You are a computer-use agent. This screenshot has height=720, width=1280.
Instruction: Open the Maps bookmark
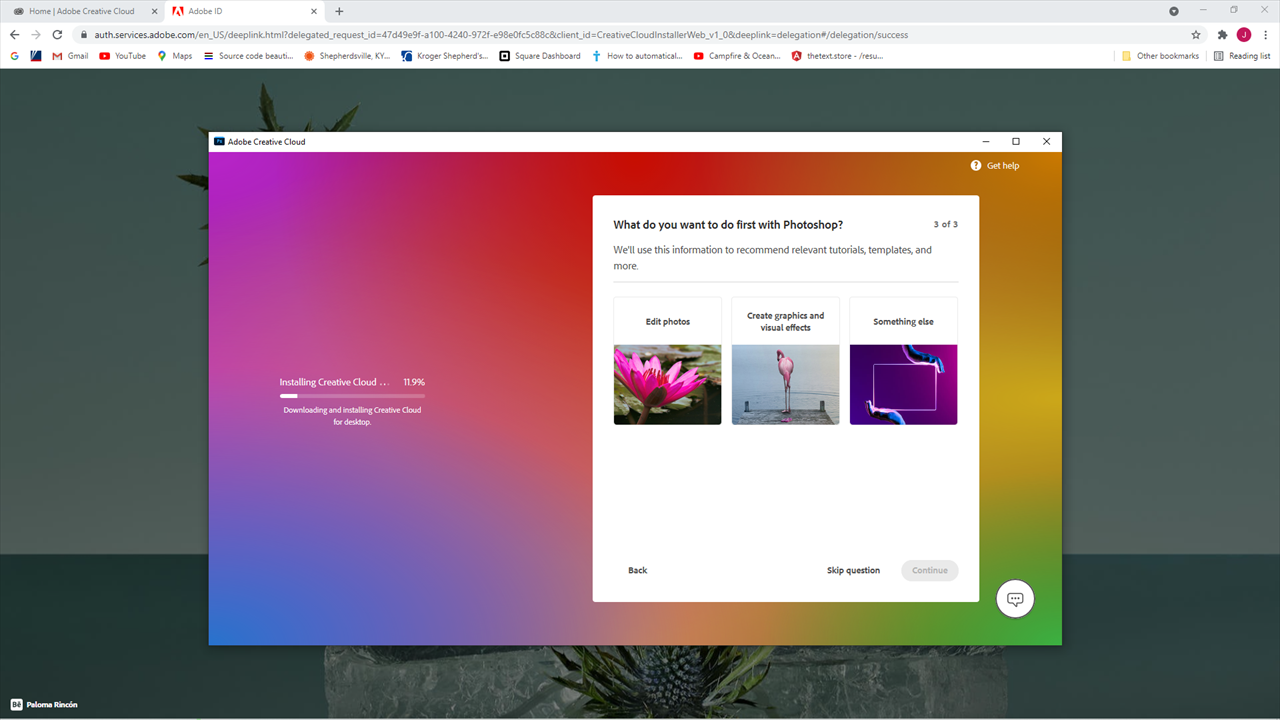[x=175, y=56]
